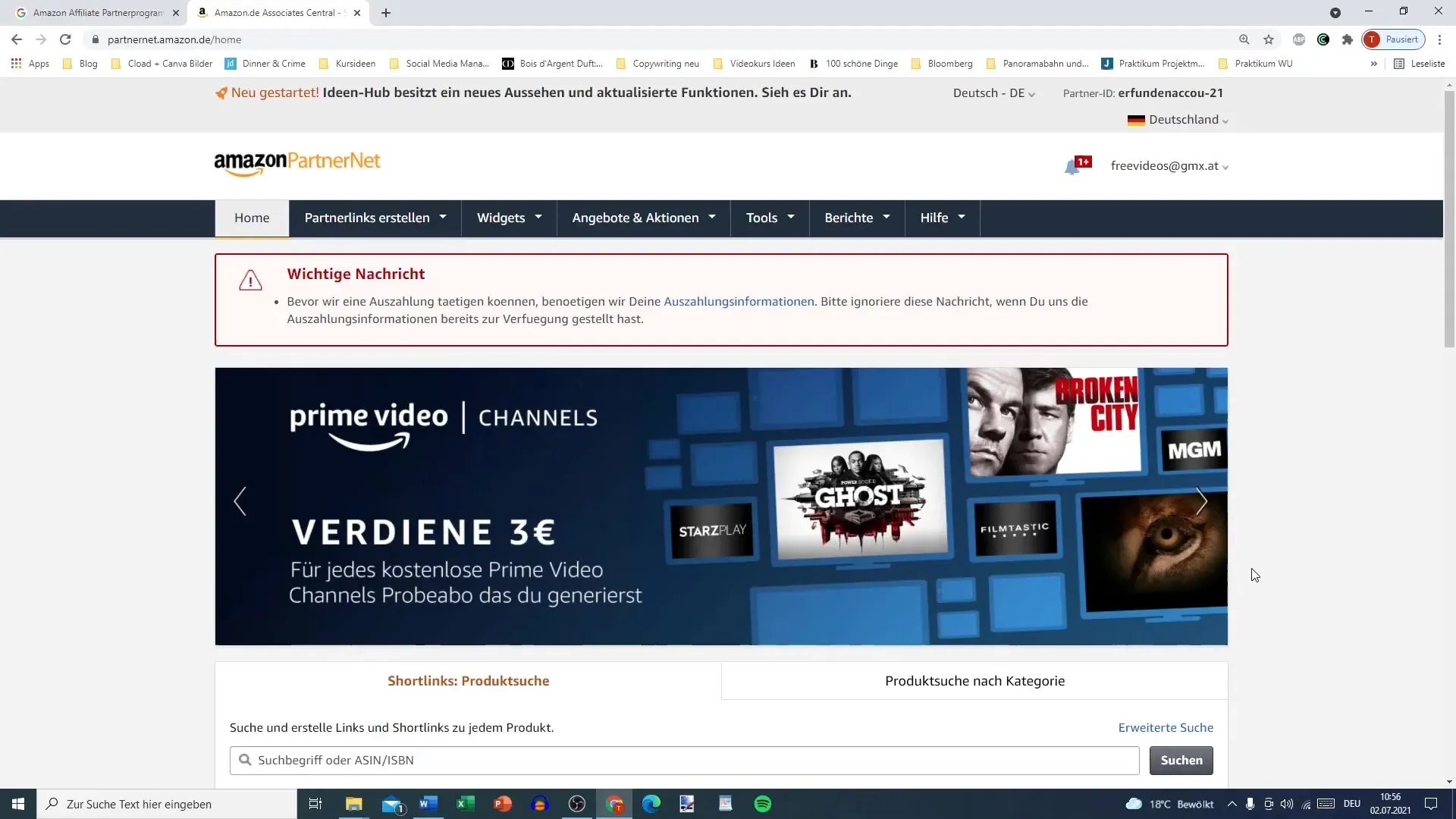Expand the Hilfe menu
This screenshot has width=1456, height=819.
coord(943,218)
